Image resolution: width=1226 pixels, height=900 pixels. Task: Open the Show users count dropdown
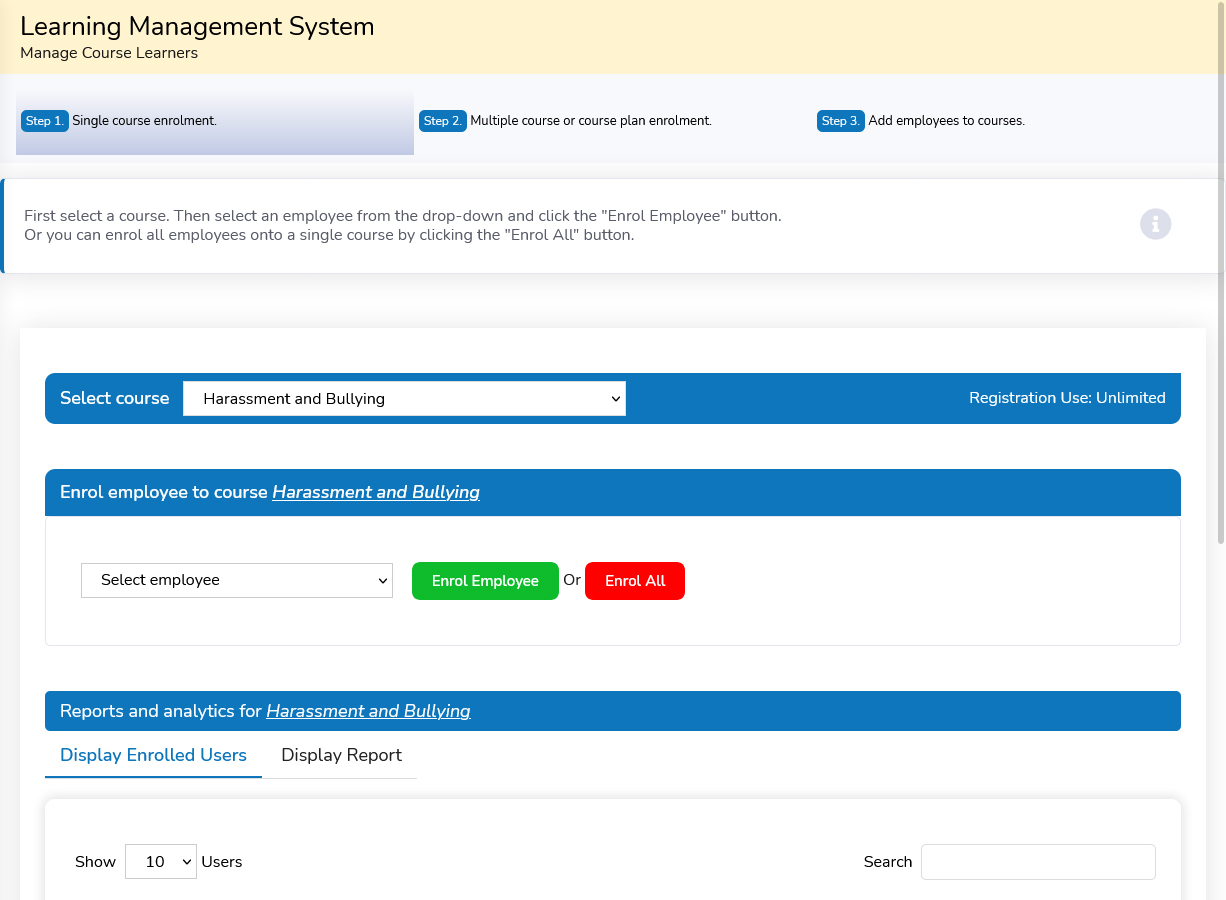[161, 861]
